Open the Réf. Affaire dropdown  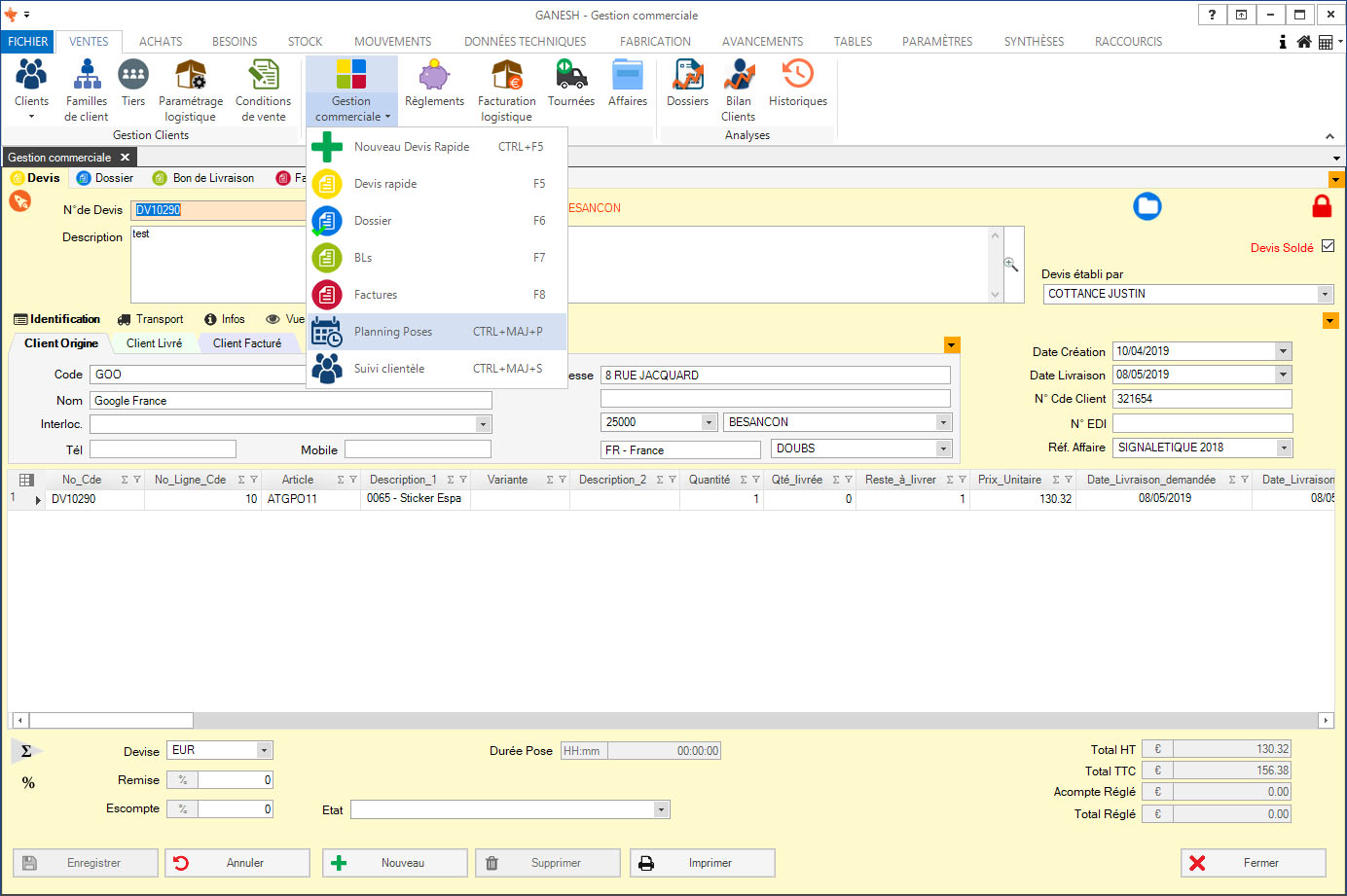[1284, 448]
